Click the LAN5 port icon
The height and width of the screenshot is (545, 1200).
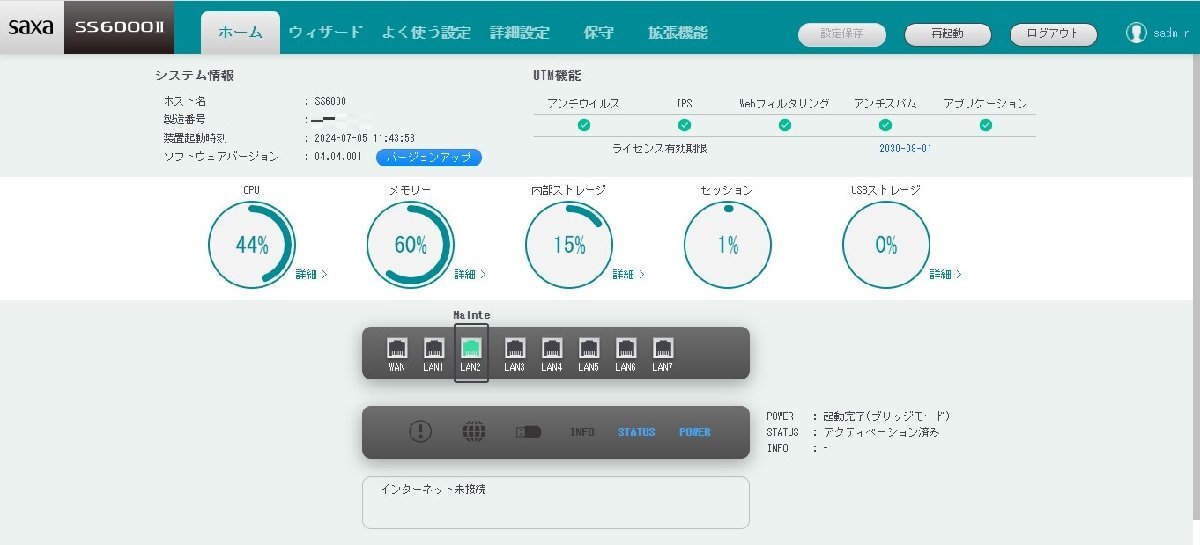[x=589, y=348]
